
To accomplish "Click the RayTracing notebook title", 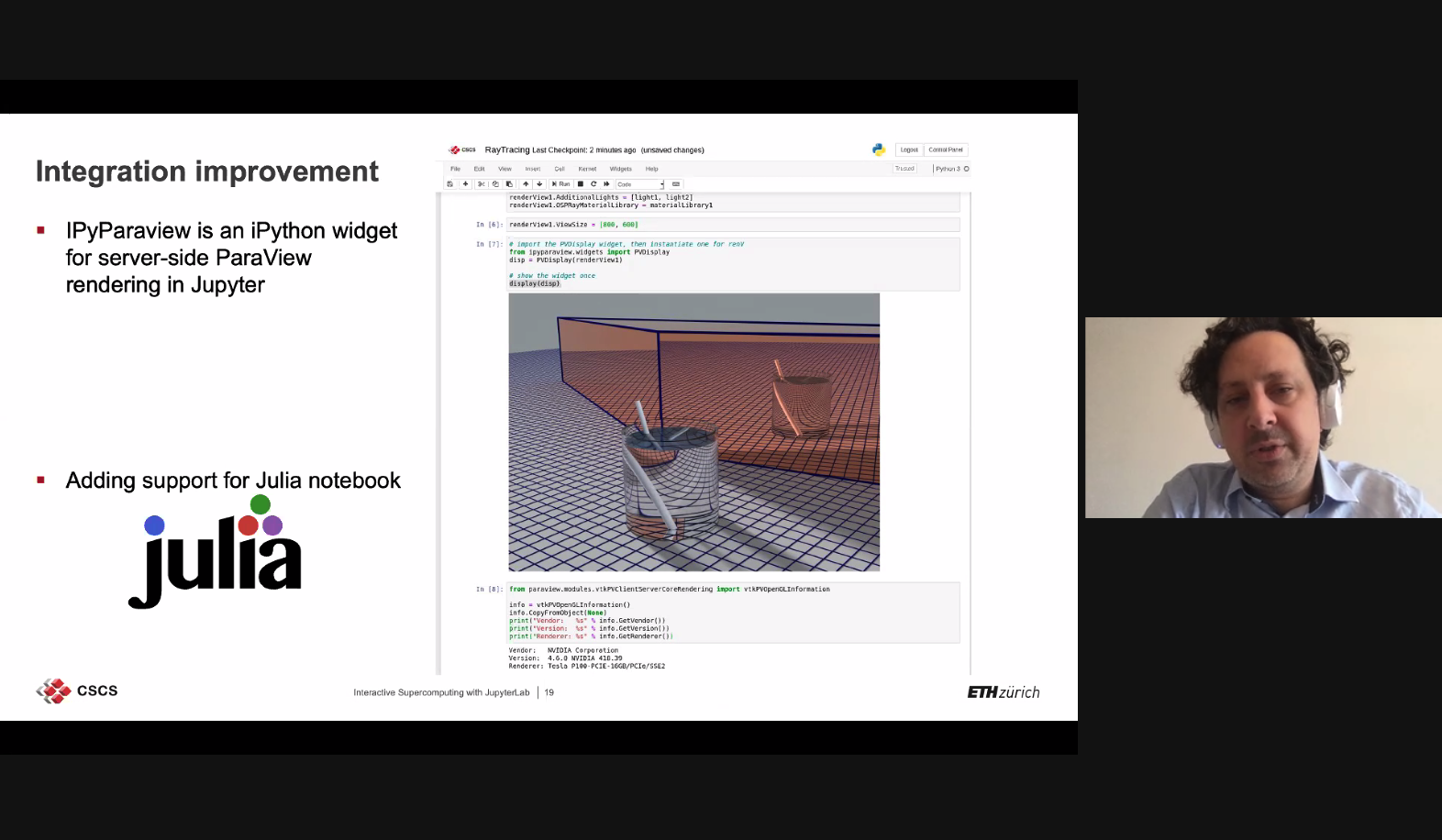I will (x=507, y=149).
